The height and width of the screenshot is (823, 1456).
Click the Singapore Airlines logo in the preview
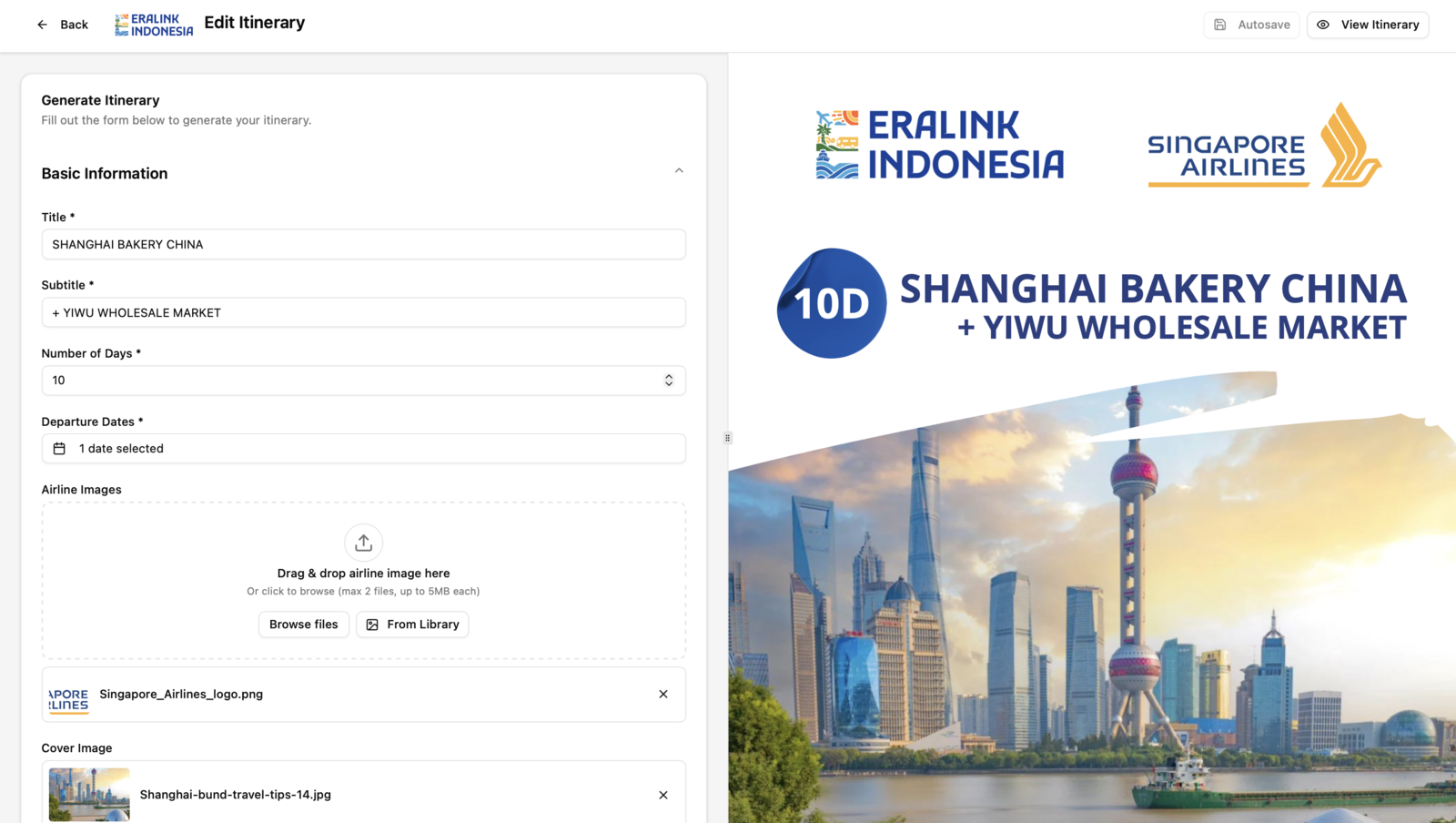click(1265, 146)
